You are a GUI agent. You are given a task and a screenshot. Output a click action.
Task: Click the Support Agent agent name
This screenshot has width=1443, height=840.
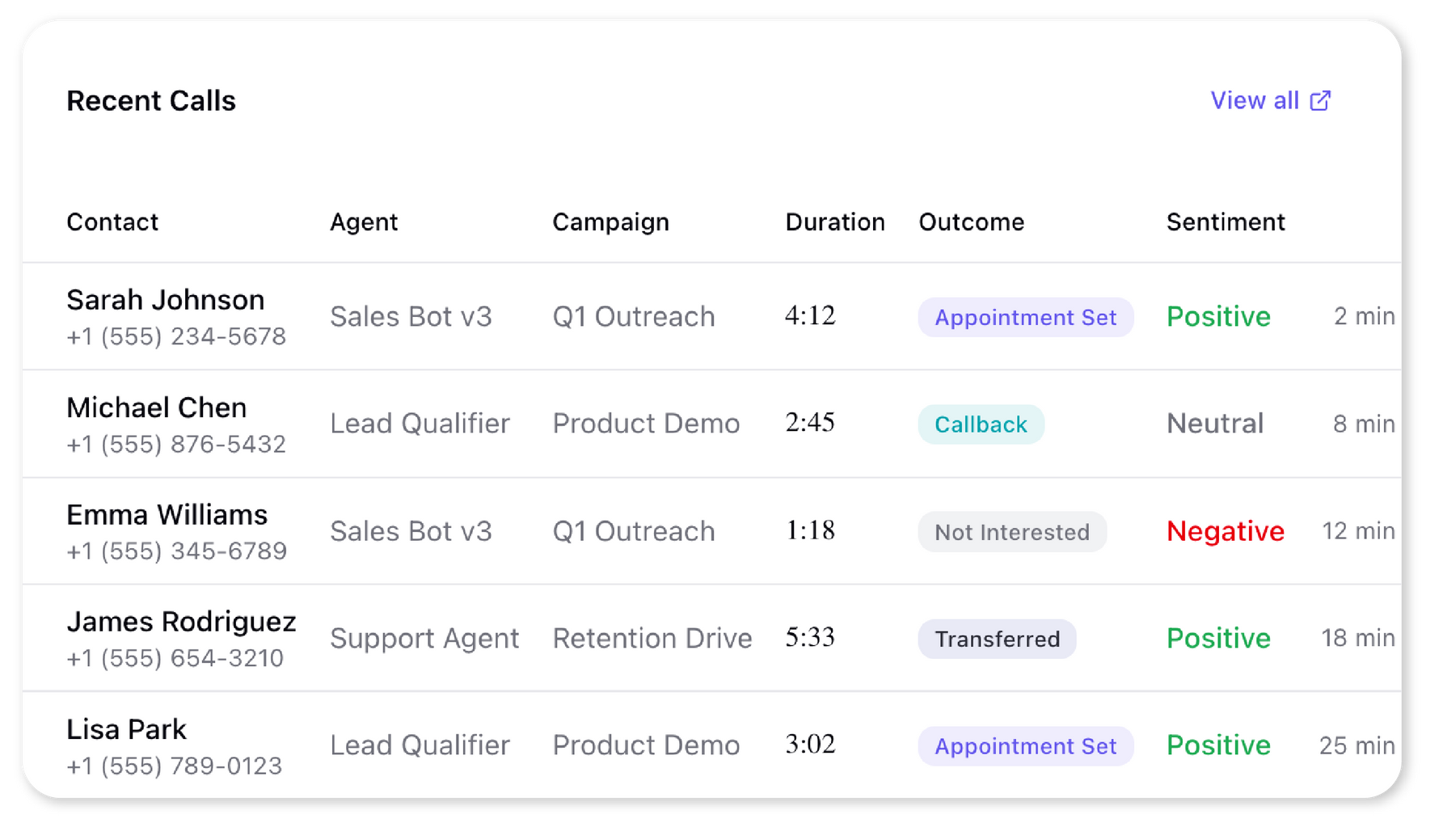point(424,639)
